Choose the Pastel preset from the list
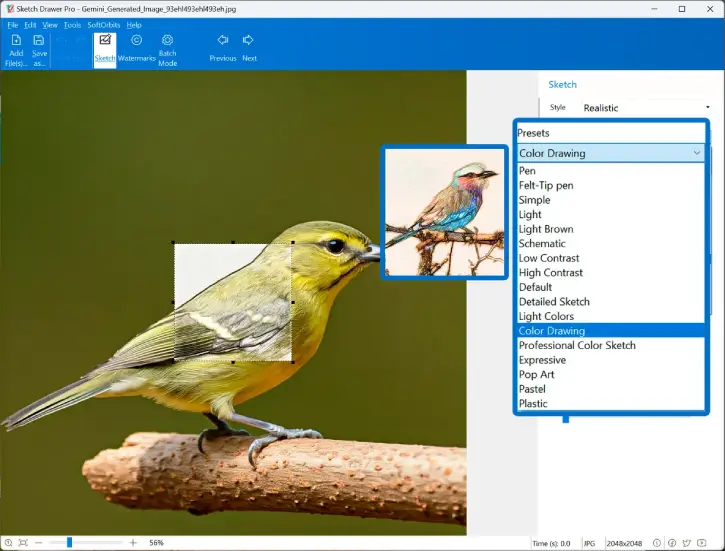The width and height of the screenshot is (725, 551). [x=533, y=389]
